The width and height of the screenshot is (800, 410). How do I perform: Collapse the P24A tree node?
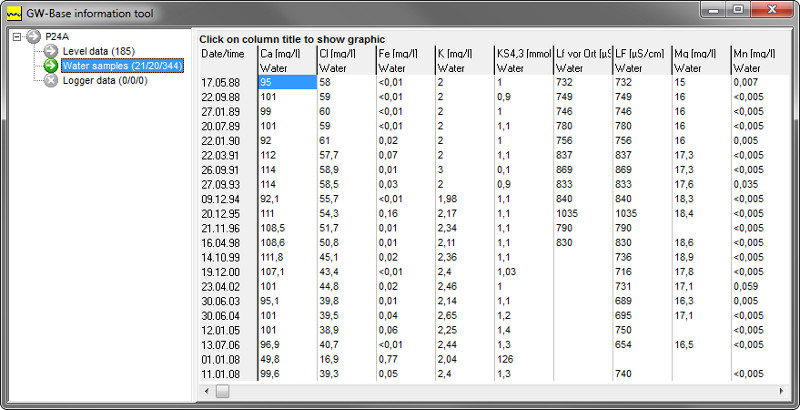click(17, 37)
